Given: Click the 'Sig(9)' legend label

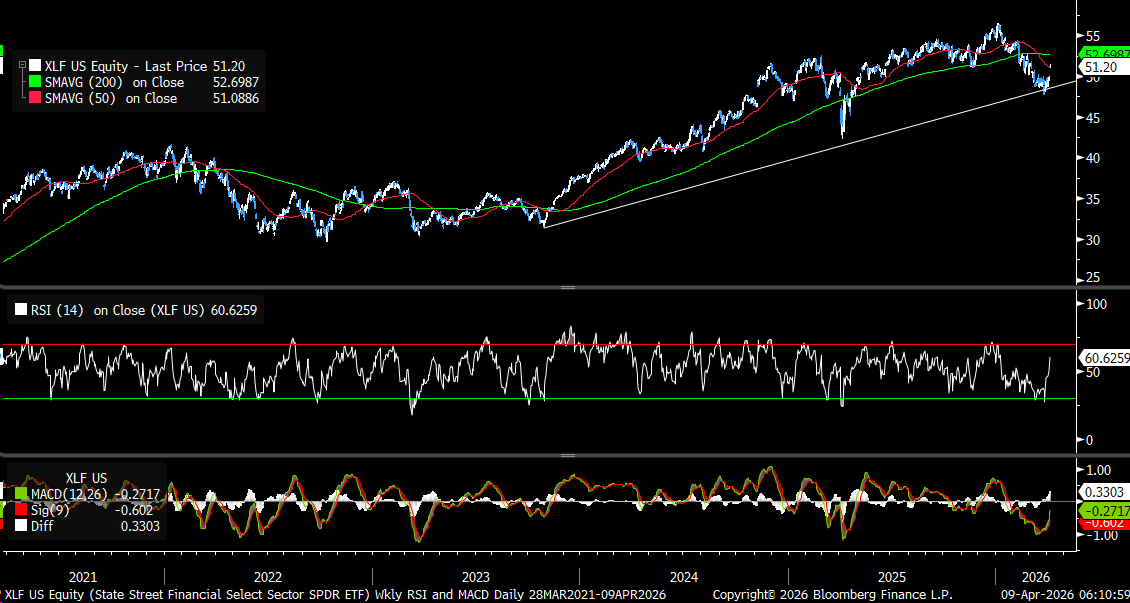Looking at the screenshot, I should pyautogui.click(x=51, y=510).
